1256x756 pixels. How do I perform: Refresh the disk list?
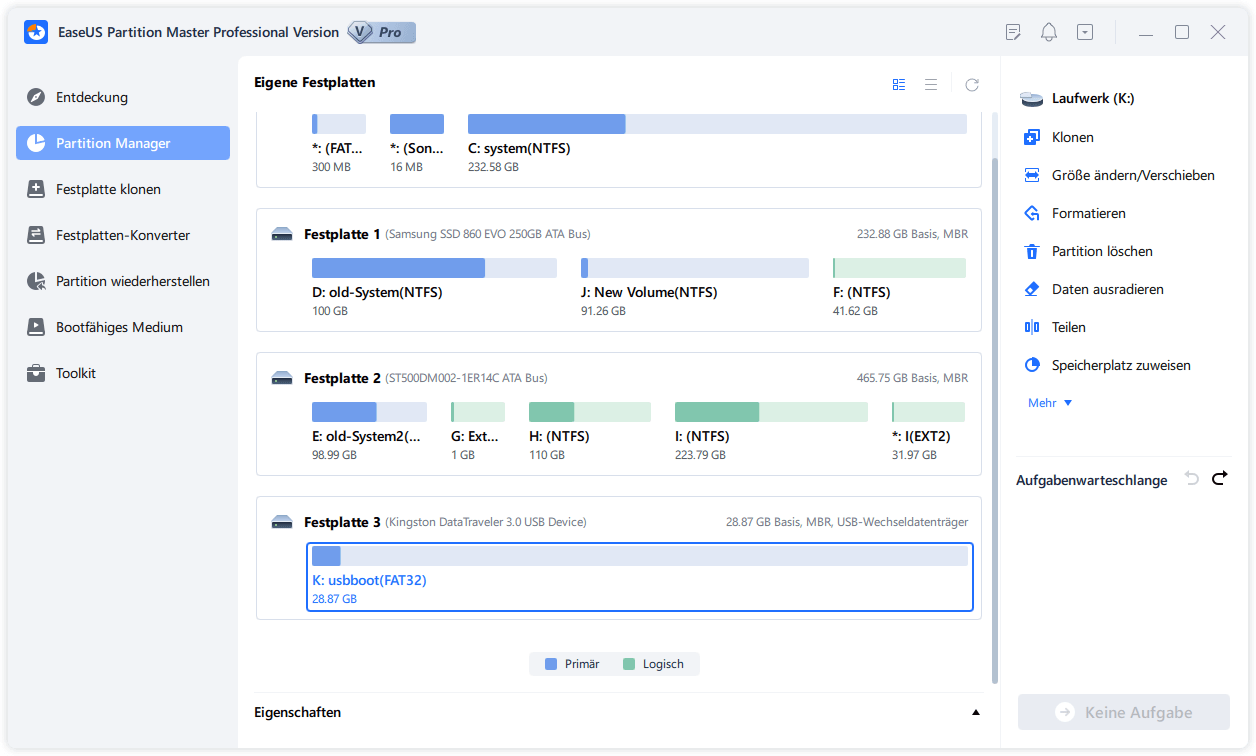tap(972, 85)
